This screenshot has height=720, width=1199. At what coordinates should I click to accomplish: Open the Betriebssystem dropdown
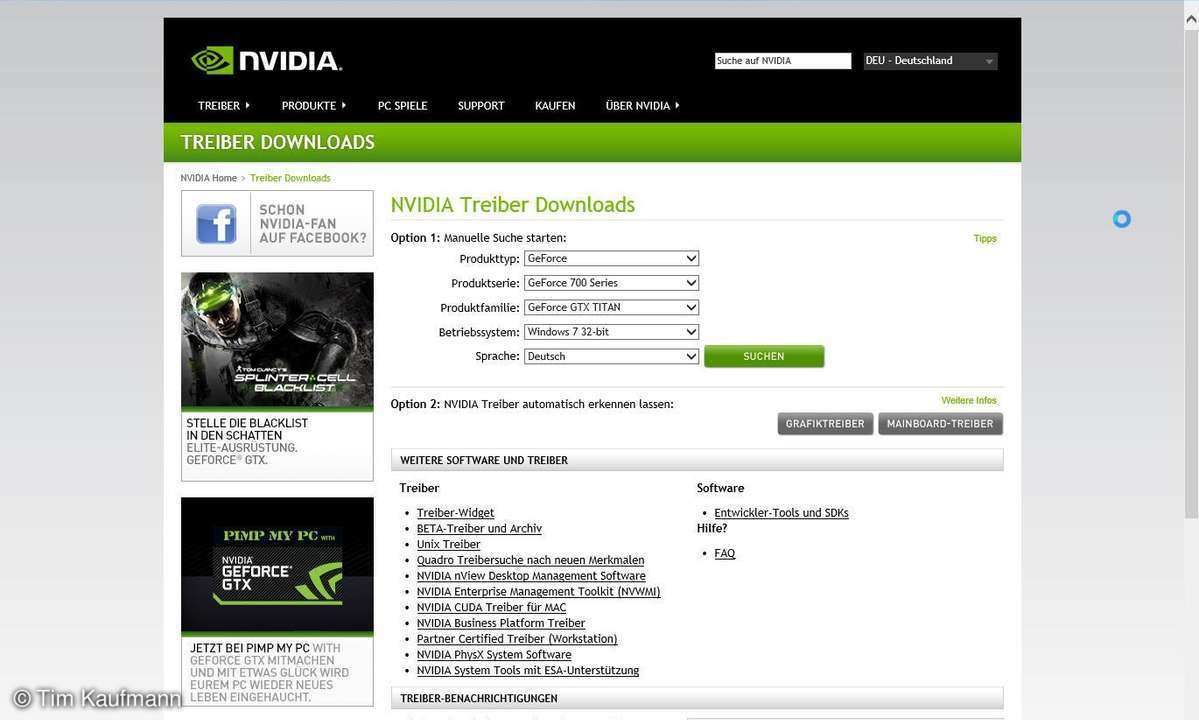(611, 332)
